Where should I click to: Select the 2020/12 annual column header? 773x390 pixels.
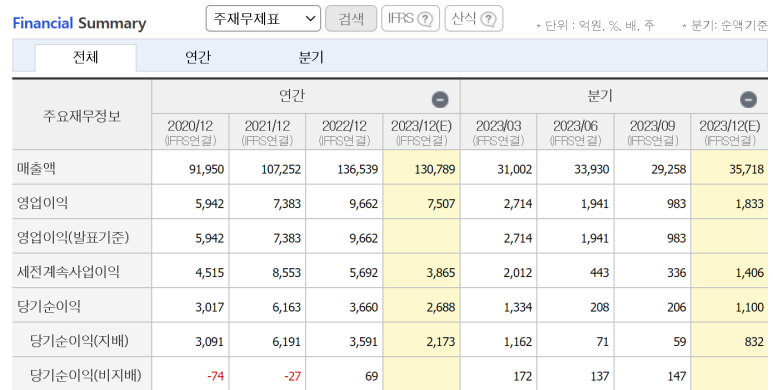(x=190, y=132)
